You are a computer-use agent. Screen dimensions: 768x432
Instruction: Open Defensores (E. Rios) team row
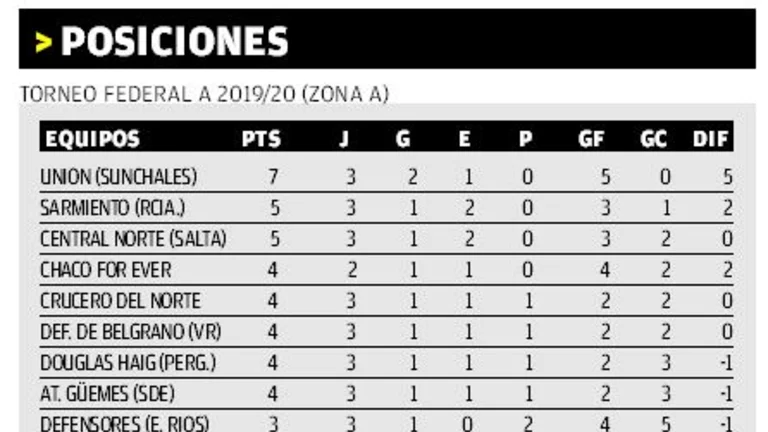[x=386, y=421]
